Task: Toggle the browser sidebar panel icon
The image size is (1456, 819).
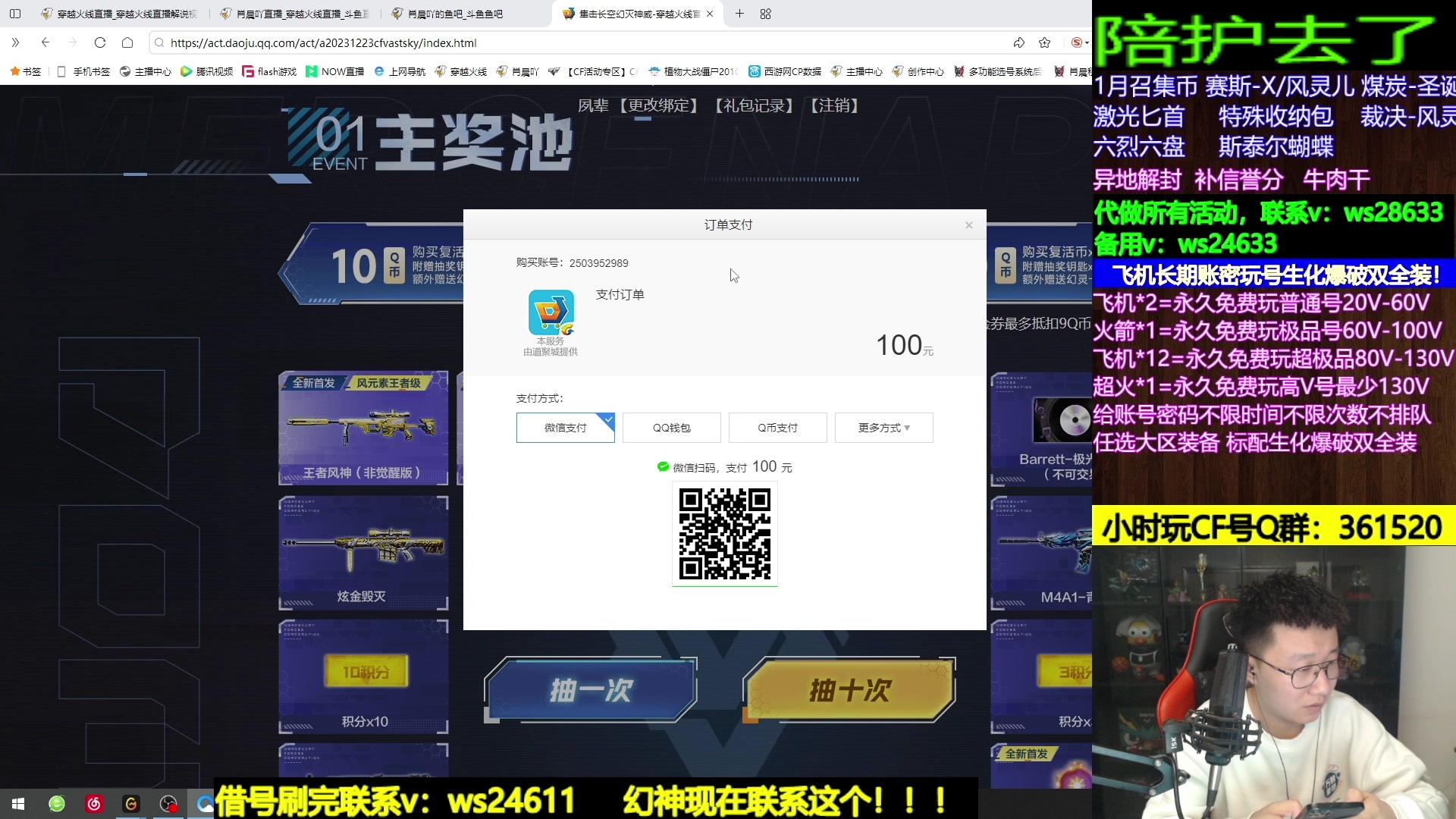Action: tap(15, 14)
